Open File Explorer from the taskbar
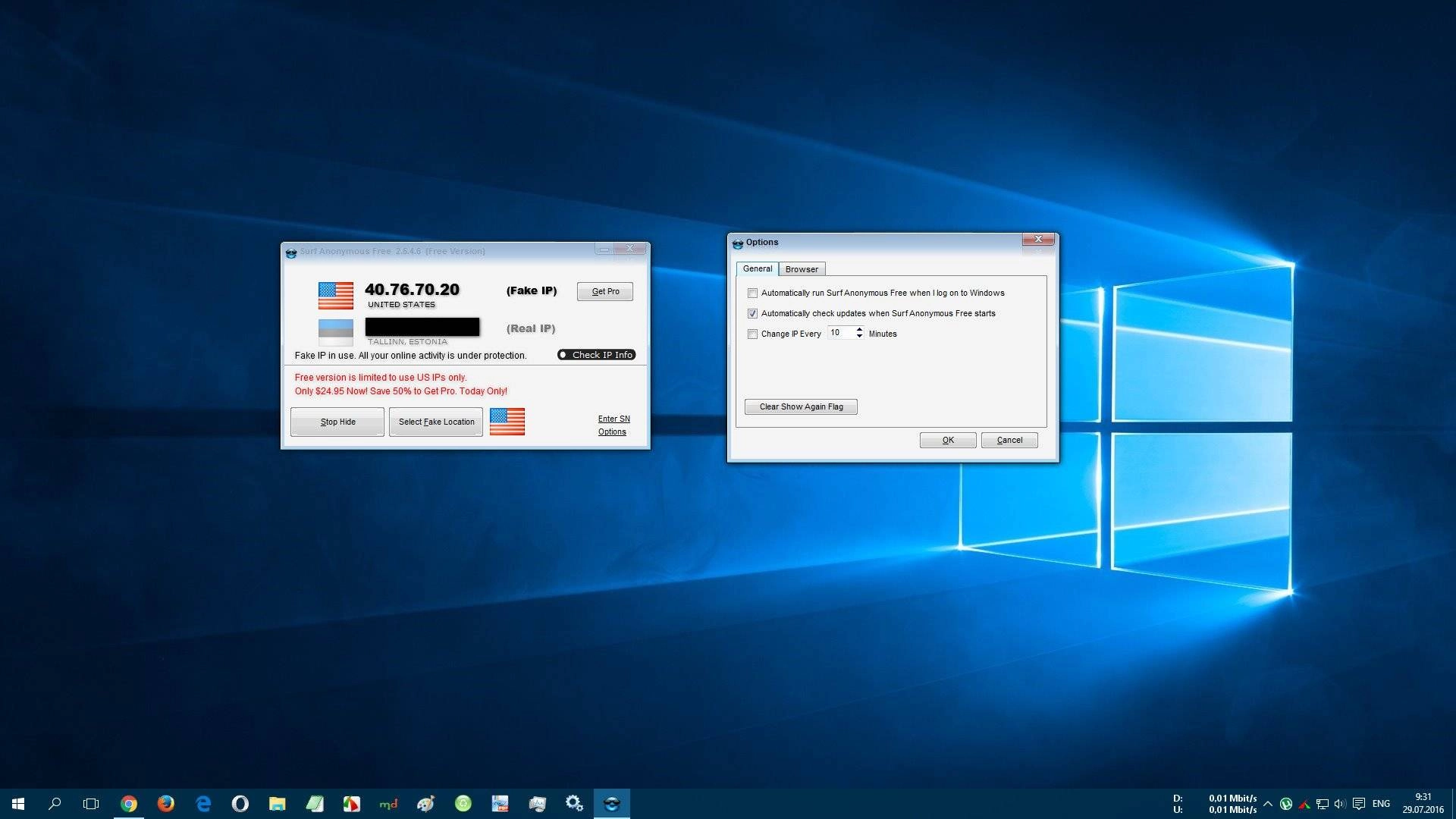 tap(278, 804)
